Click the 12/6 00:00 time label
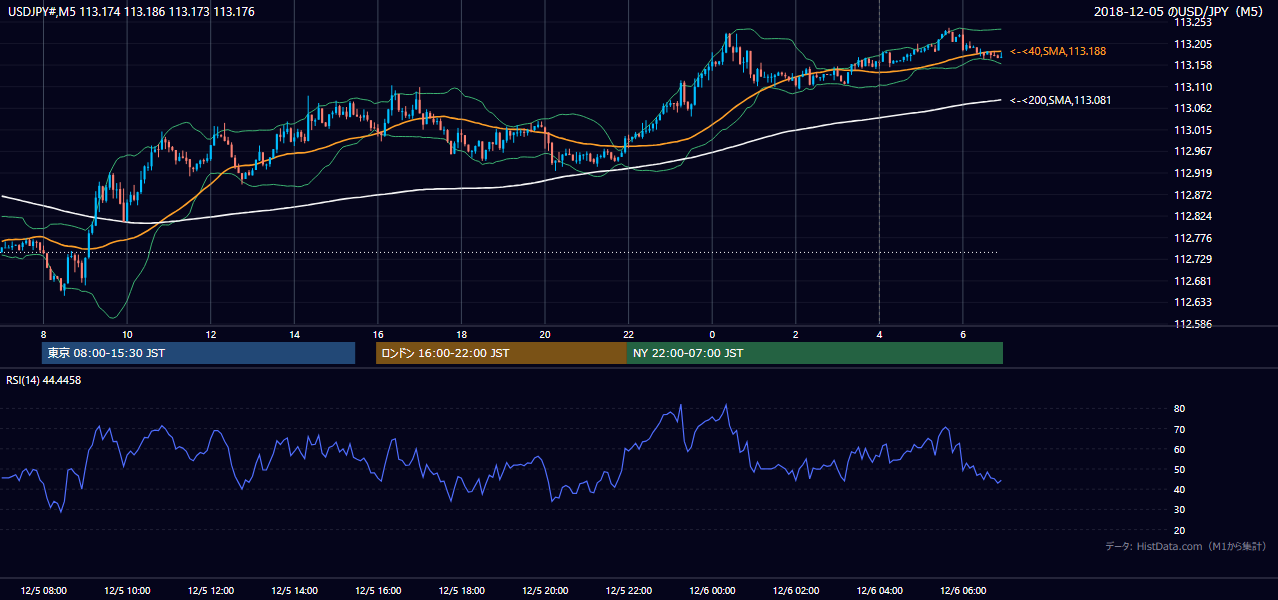 coord(712,590)
